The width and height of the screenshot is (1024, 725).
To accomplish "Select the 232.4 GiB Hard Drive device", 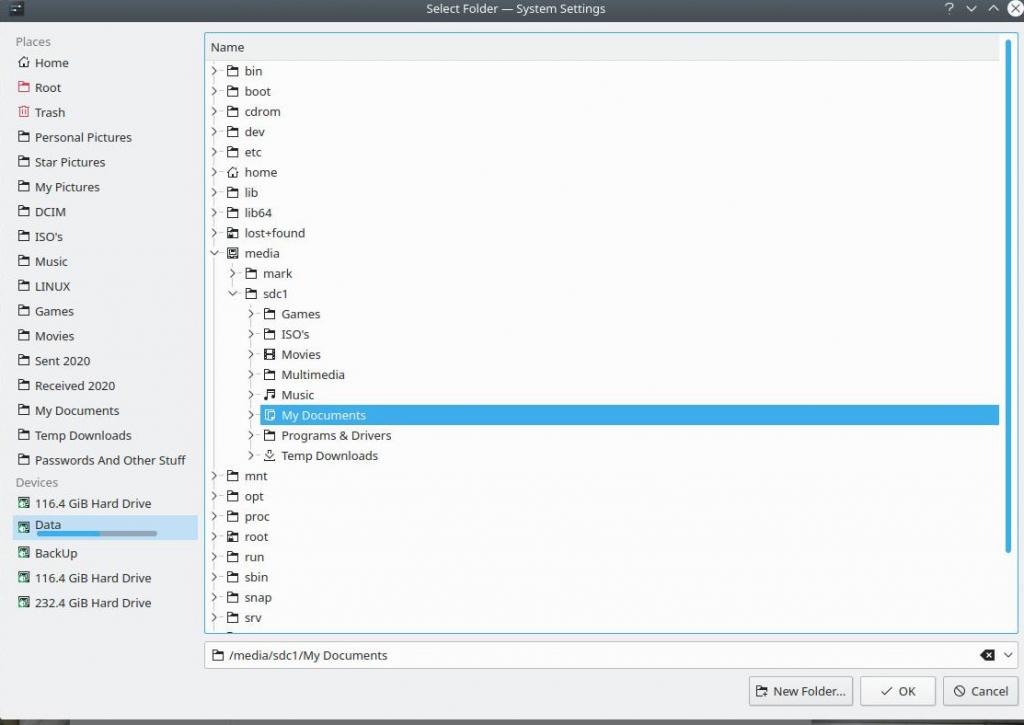I will pos(93,603).
